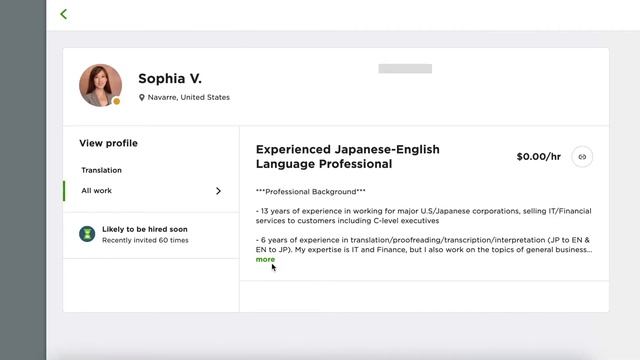Image resolution: width=640 pixels, height=360 pixels.
Task: Expand All work with the chevron arrow
Action: 218,191
